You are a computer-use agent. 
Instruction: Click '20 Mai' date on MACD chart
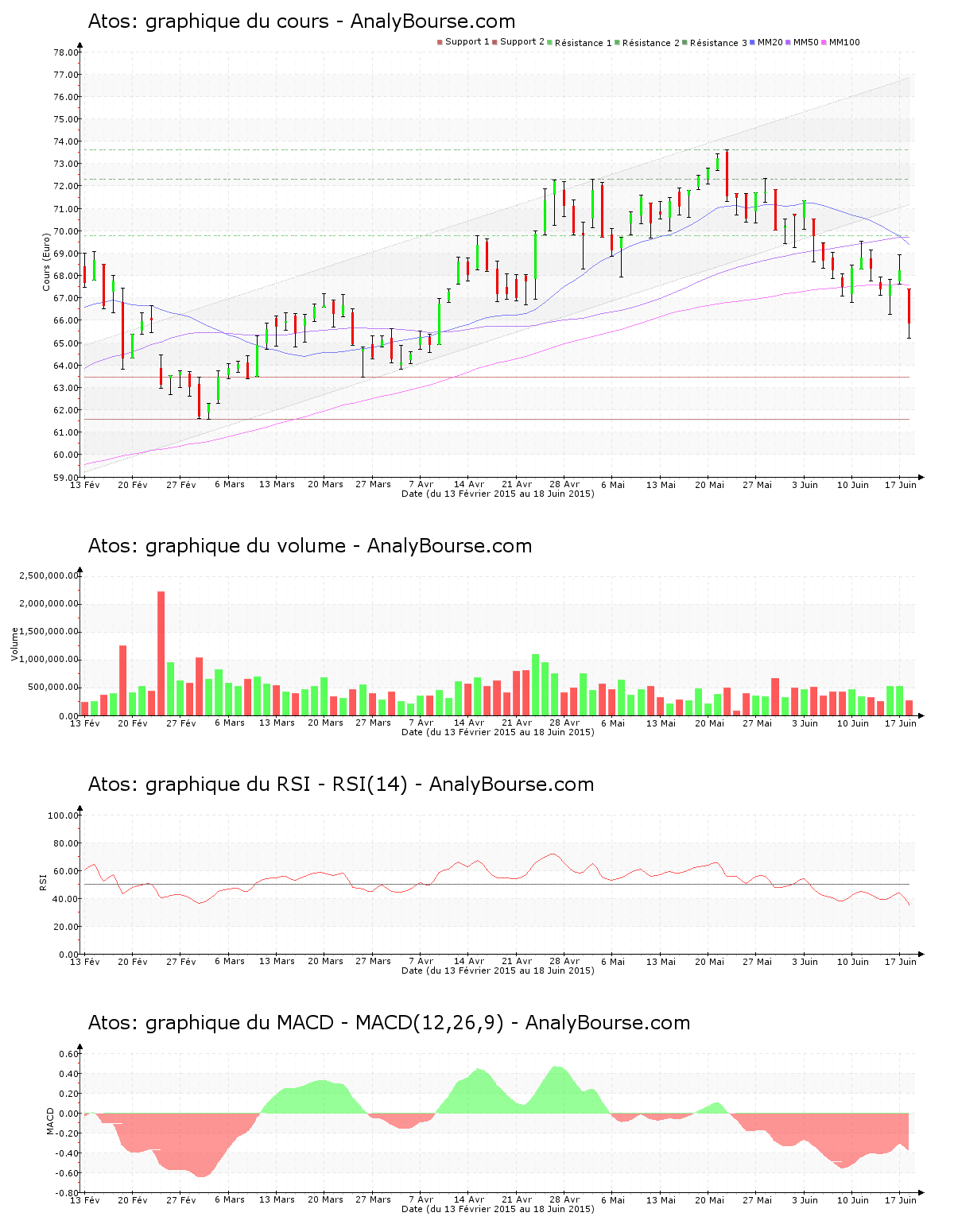(x=710, y=1200)
